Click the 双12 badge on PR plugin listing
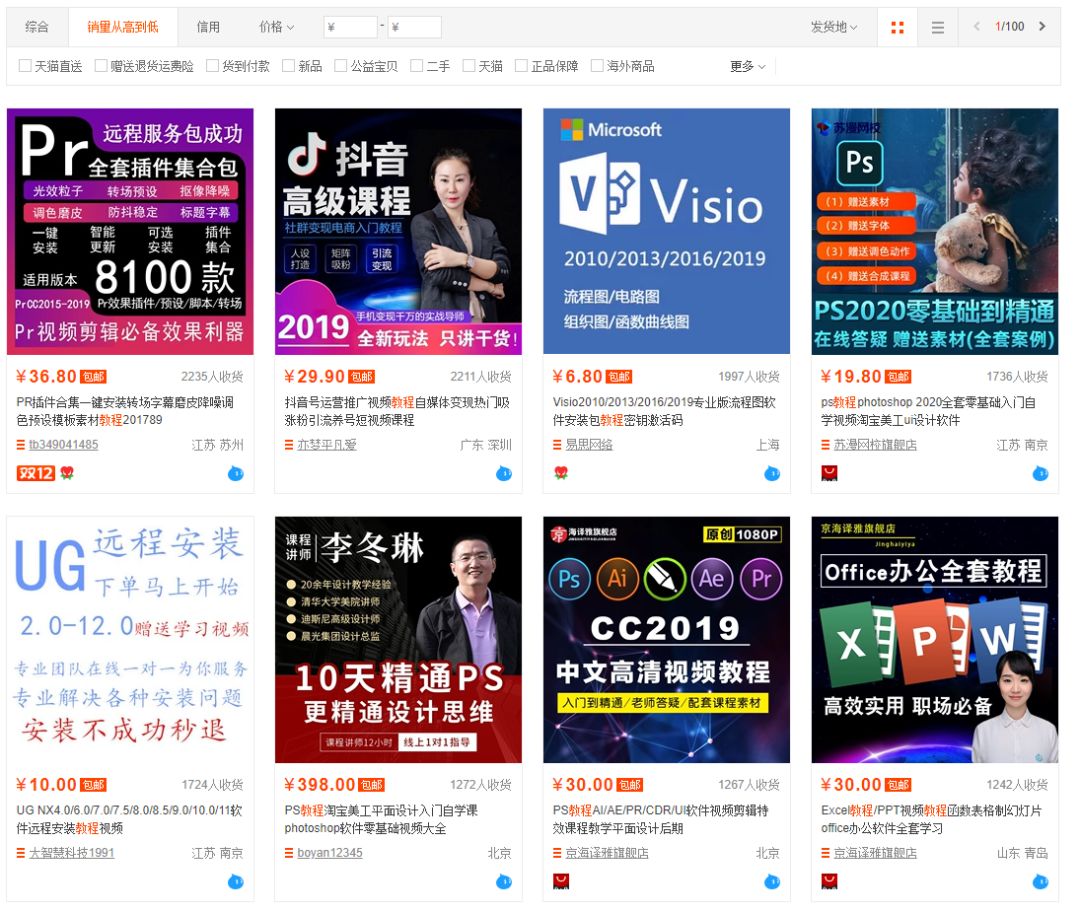 click(x=36, y=473)
